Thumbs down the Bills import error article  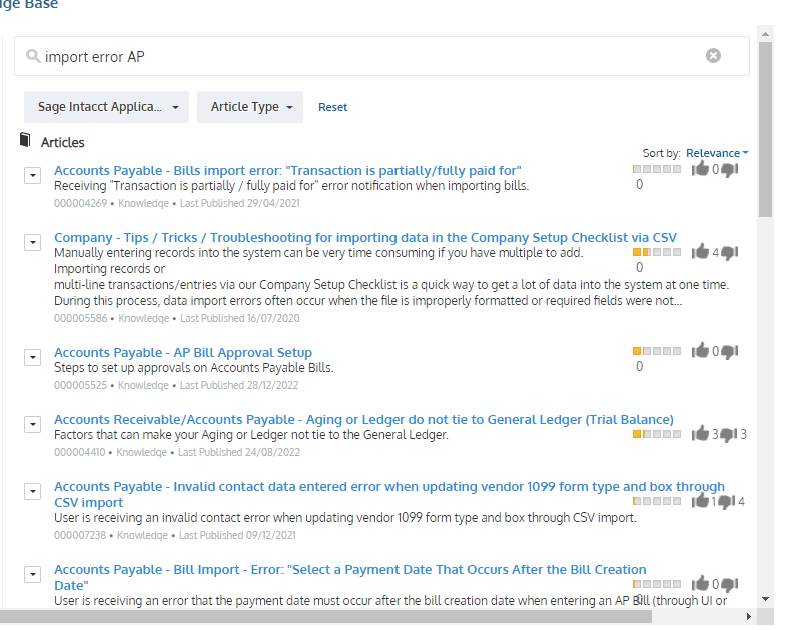tap(729, 170)
